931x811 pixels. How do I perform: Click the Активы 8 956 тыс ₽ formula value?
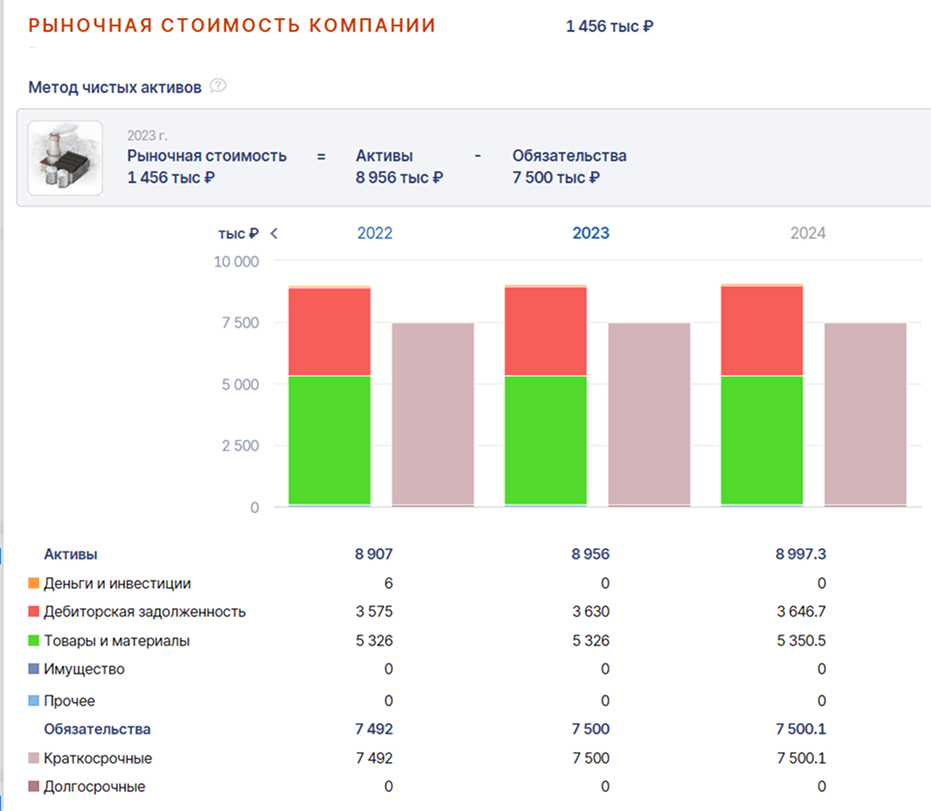pyautogui.click(x=400, y=178)
